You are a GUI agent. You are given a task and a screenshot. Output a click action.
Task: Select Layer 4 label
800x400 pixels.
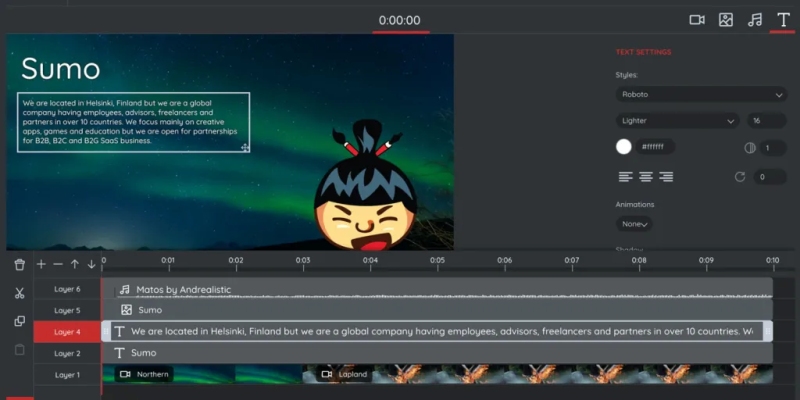click(67, 332)
